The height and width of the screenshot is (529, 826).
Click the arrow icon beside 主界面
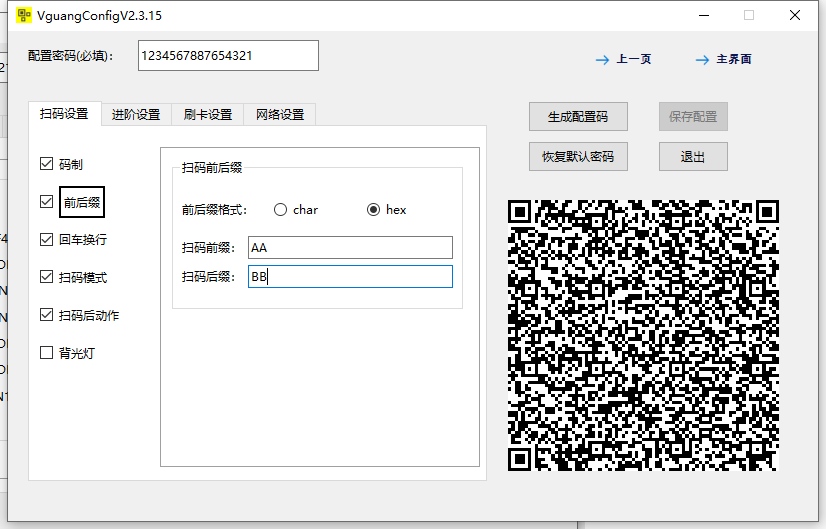tap(702, 60)
